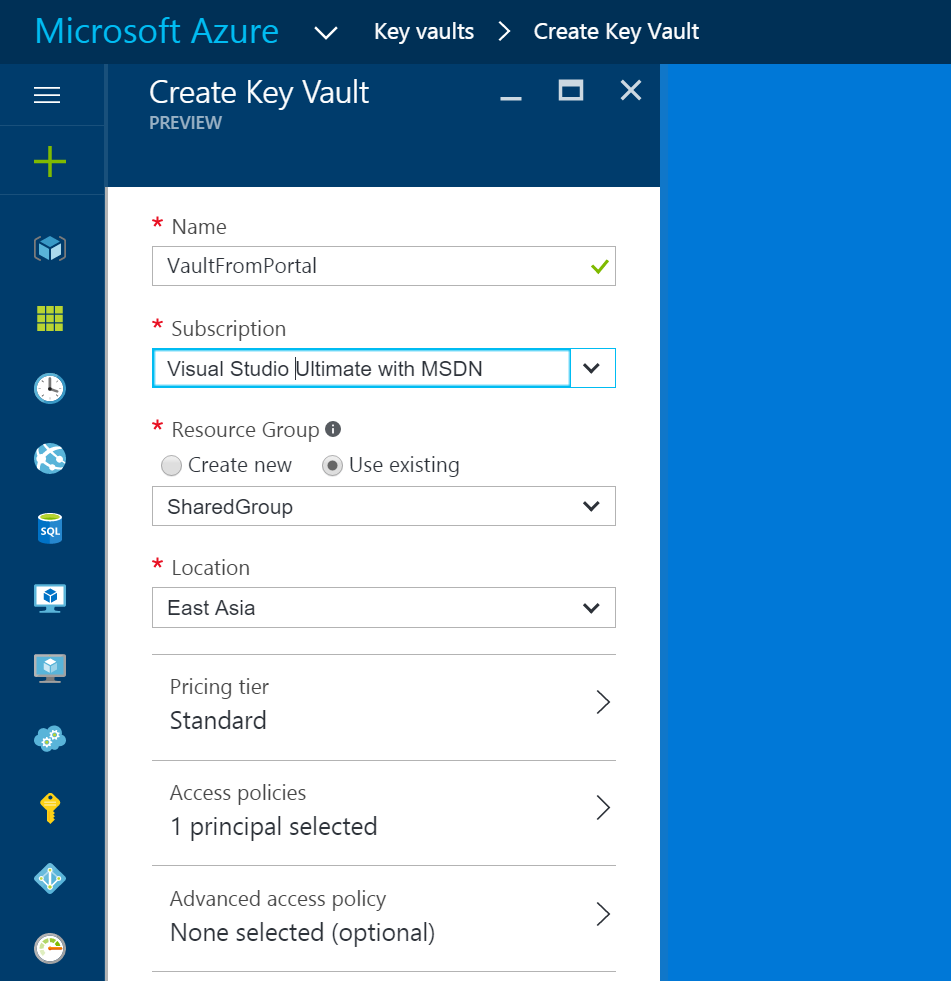Open classic Virtual machines gray monitor icon
This screenshot has width=951, height=981.
50,669
